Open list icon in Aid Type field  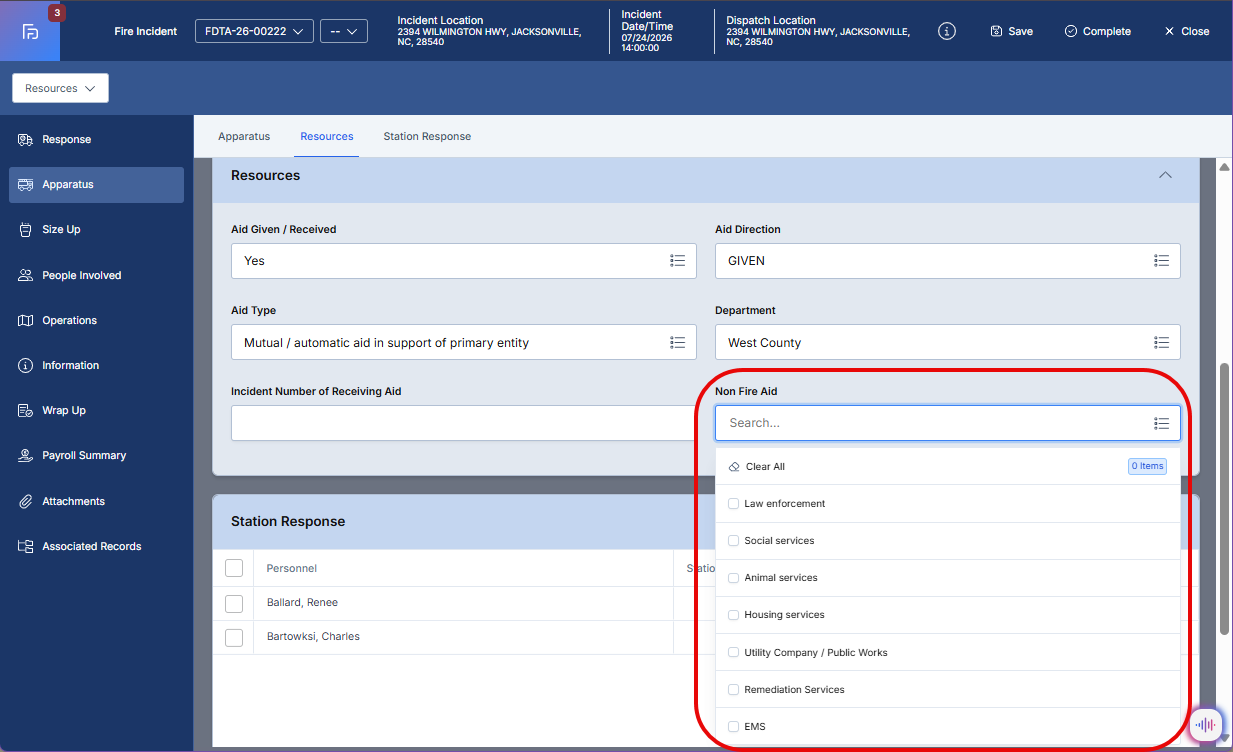coord(678,342)
